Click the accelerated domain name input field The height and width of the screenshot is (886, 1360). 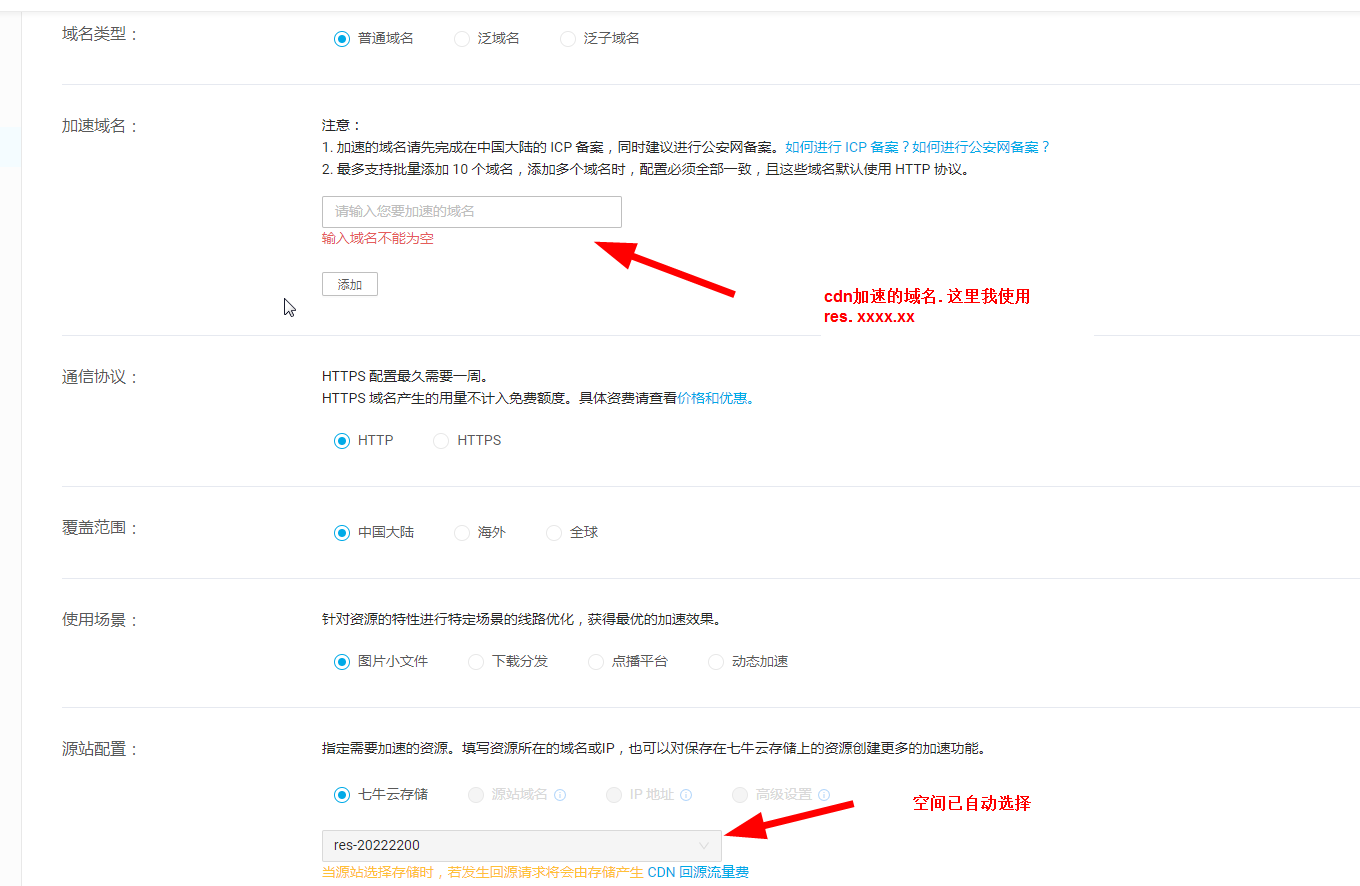471,212
